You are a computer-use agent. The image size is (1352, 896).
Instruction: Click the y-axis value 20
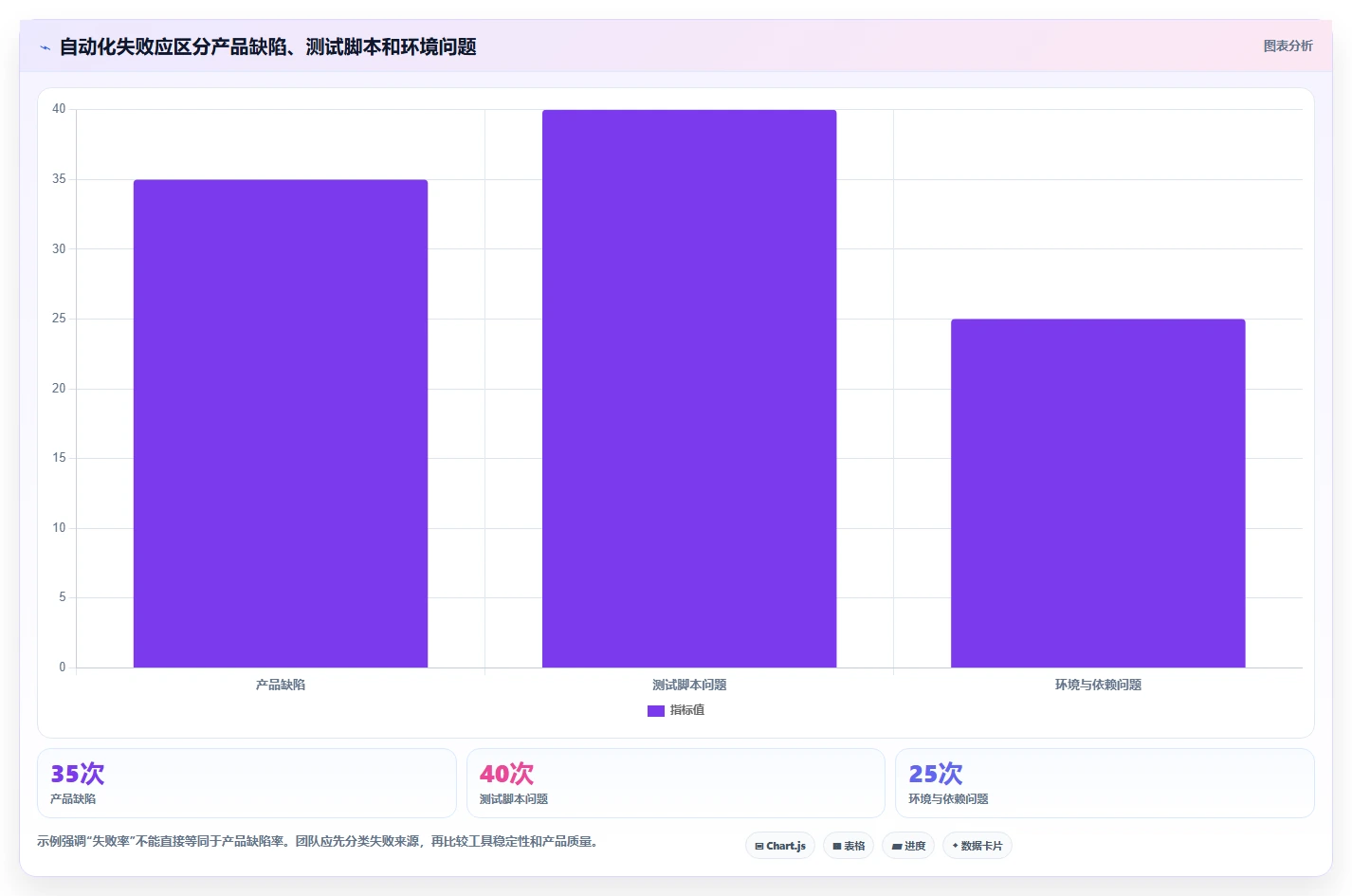coord(59,389)
